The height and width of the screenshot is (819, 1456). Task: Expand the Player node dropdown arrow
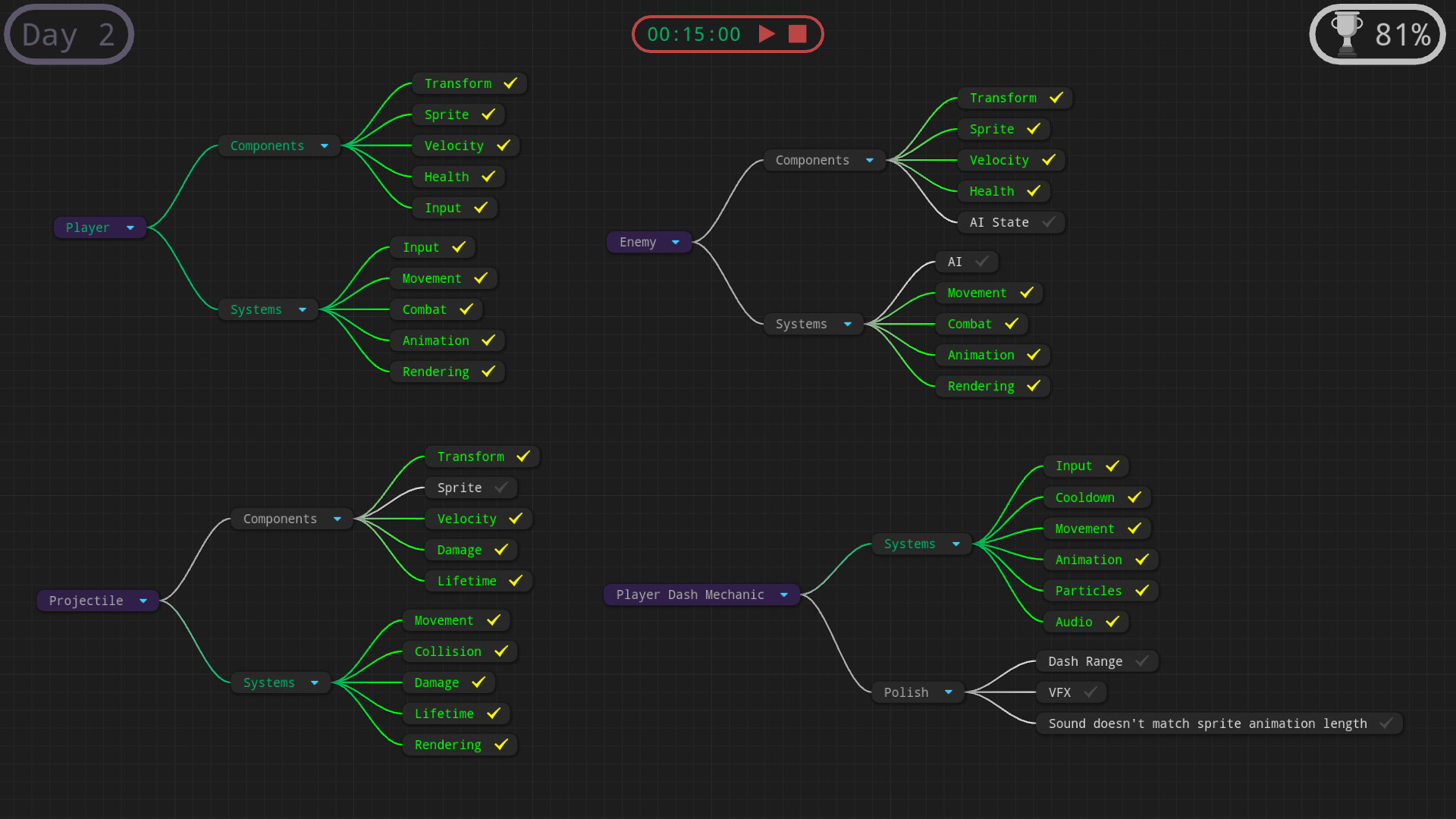coord(130,227)
